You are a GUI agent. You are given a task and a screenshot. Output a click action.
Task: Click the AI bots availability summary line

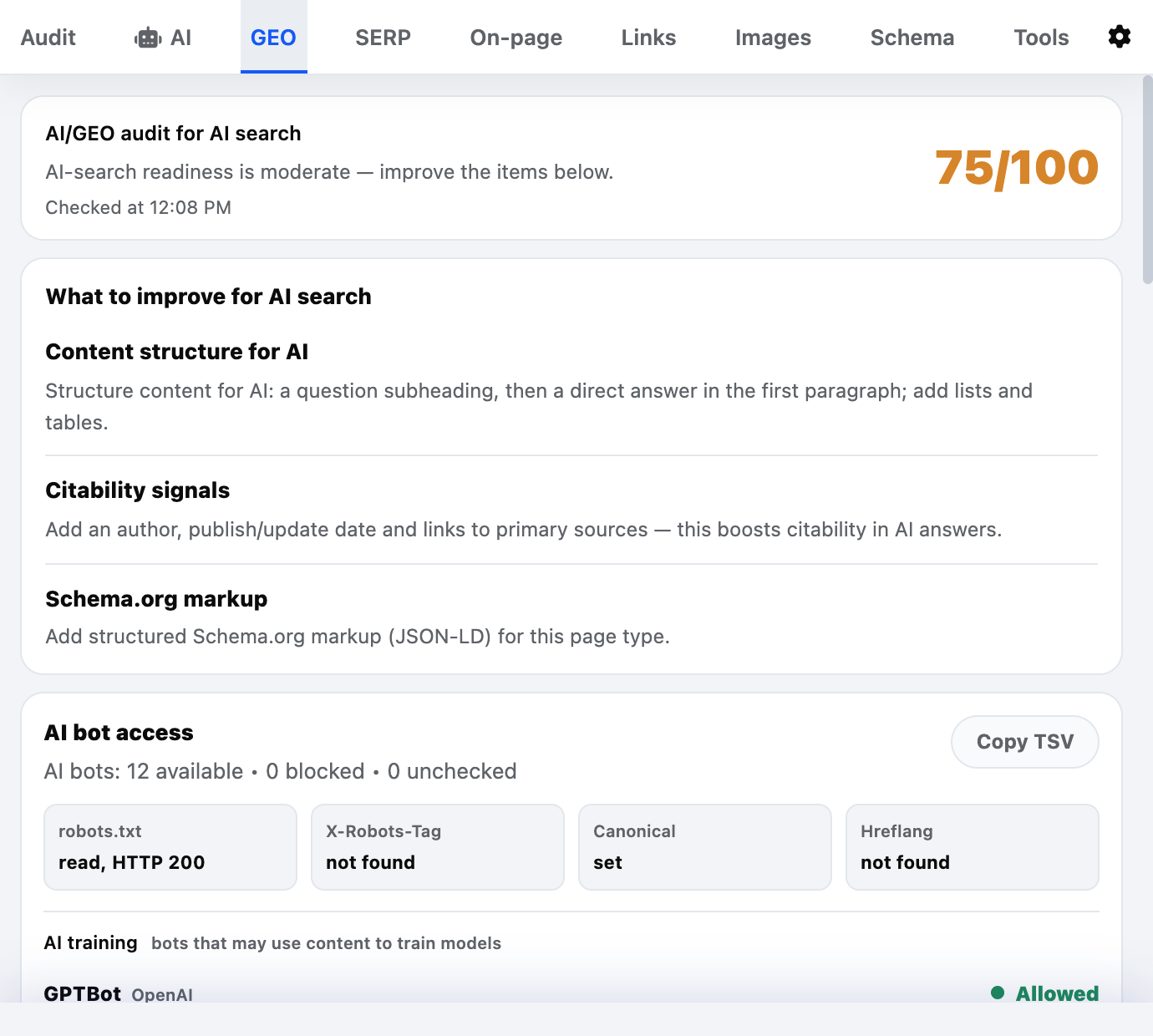click(281, 771)
